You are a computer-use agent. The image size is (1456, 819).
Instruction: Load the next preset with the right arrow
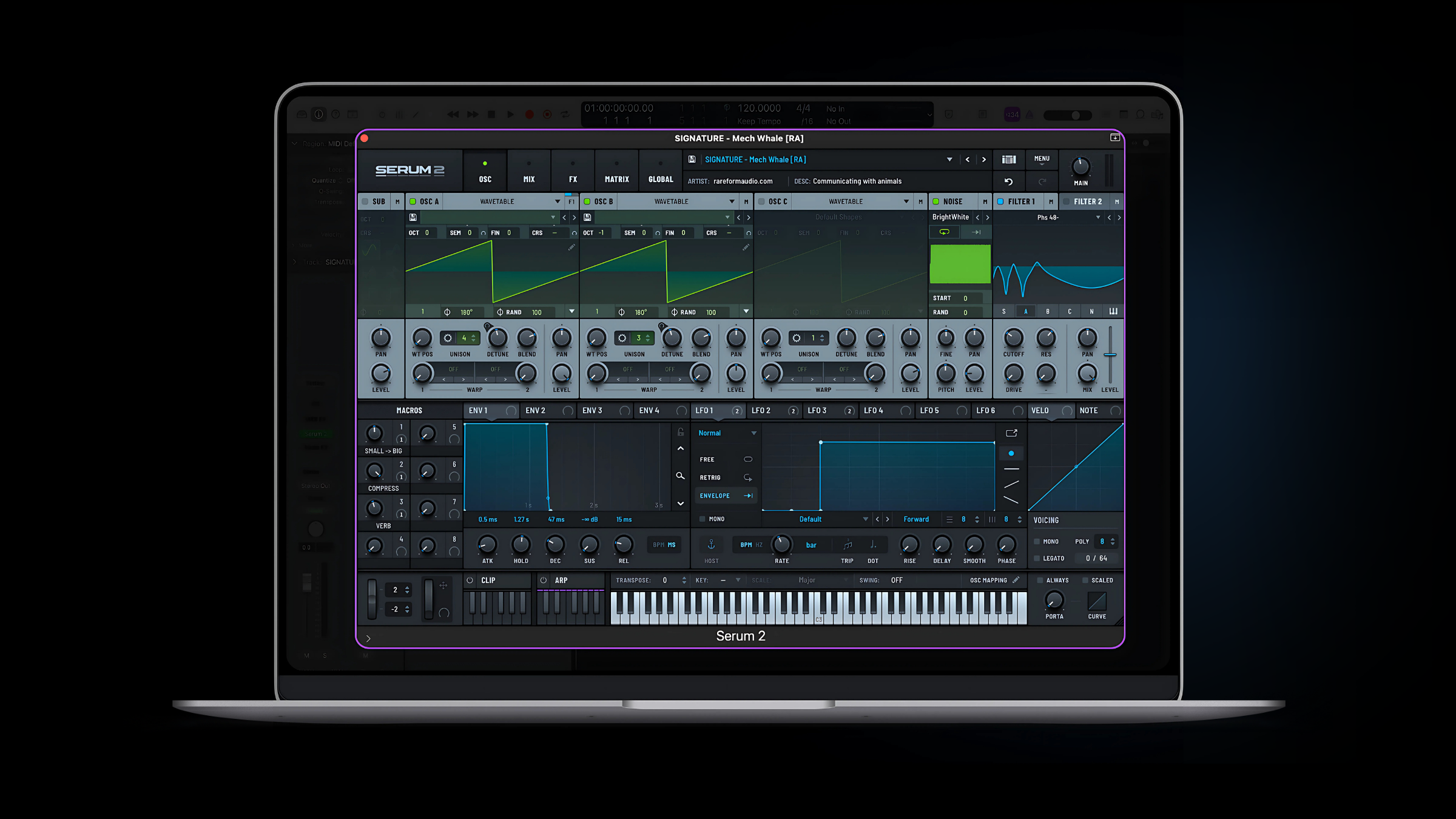(x=984, y=160)
